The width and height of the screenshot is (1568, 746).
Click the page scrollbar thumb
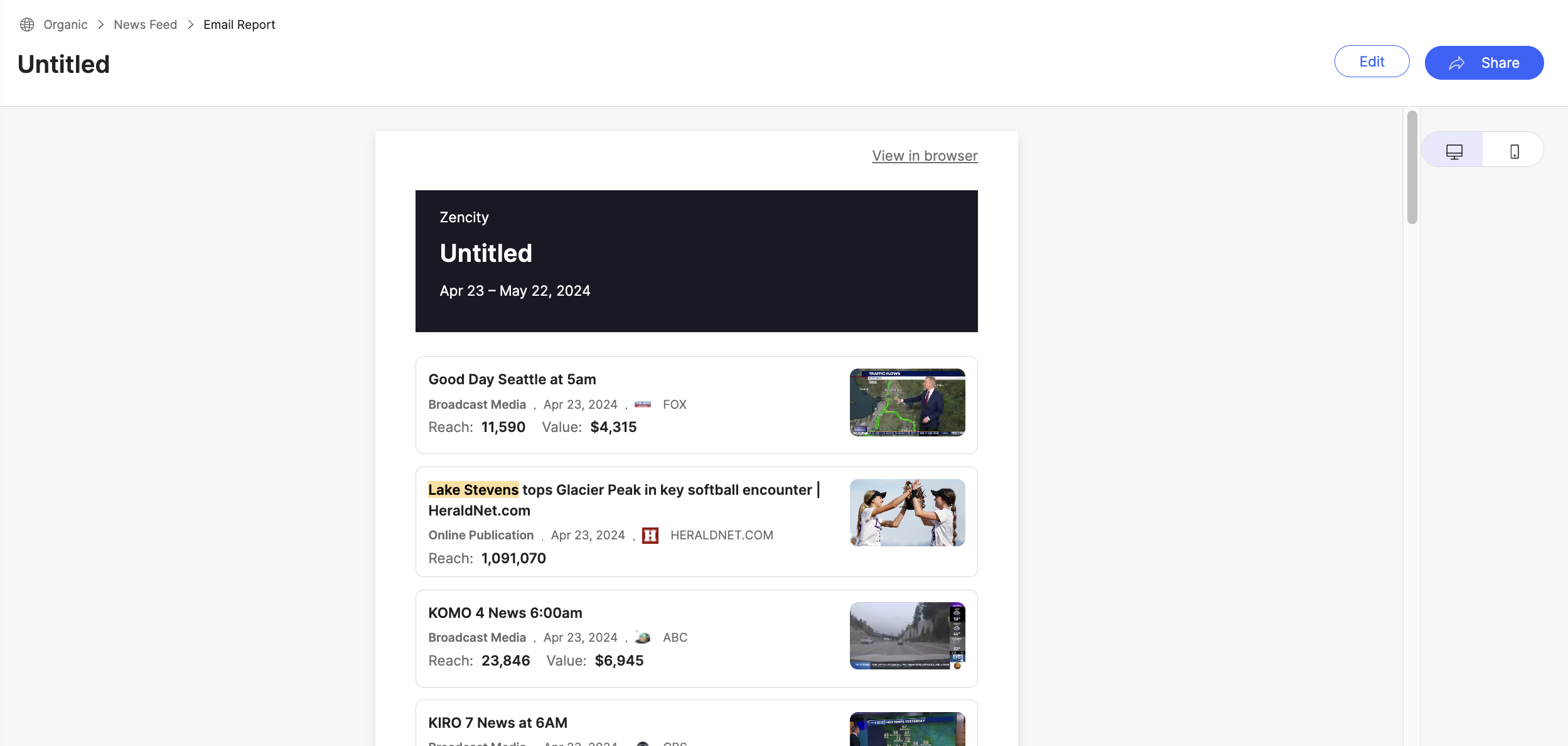click(x=1412, y=167)
